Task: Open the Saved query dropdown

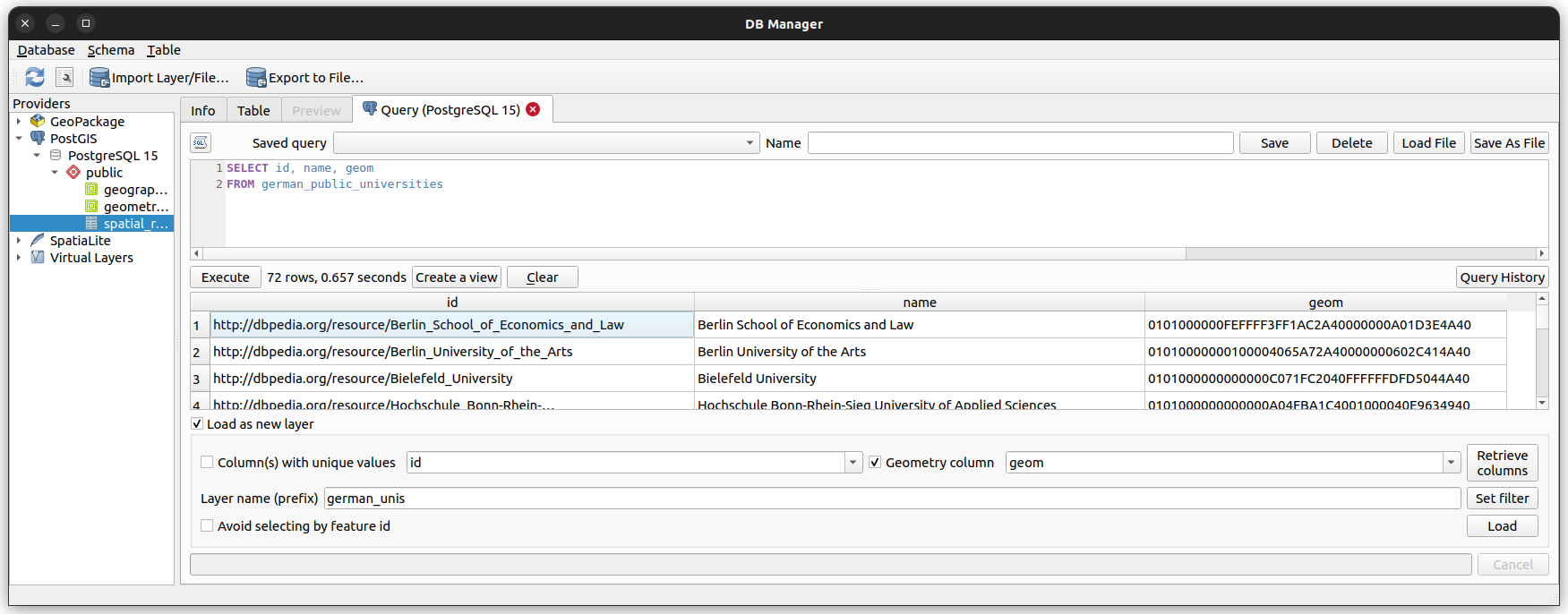Action: coord(749,143)
